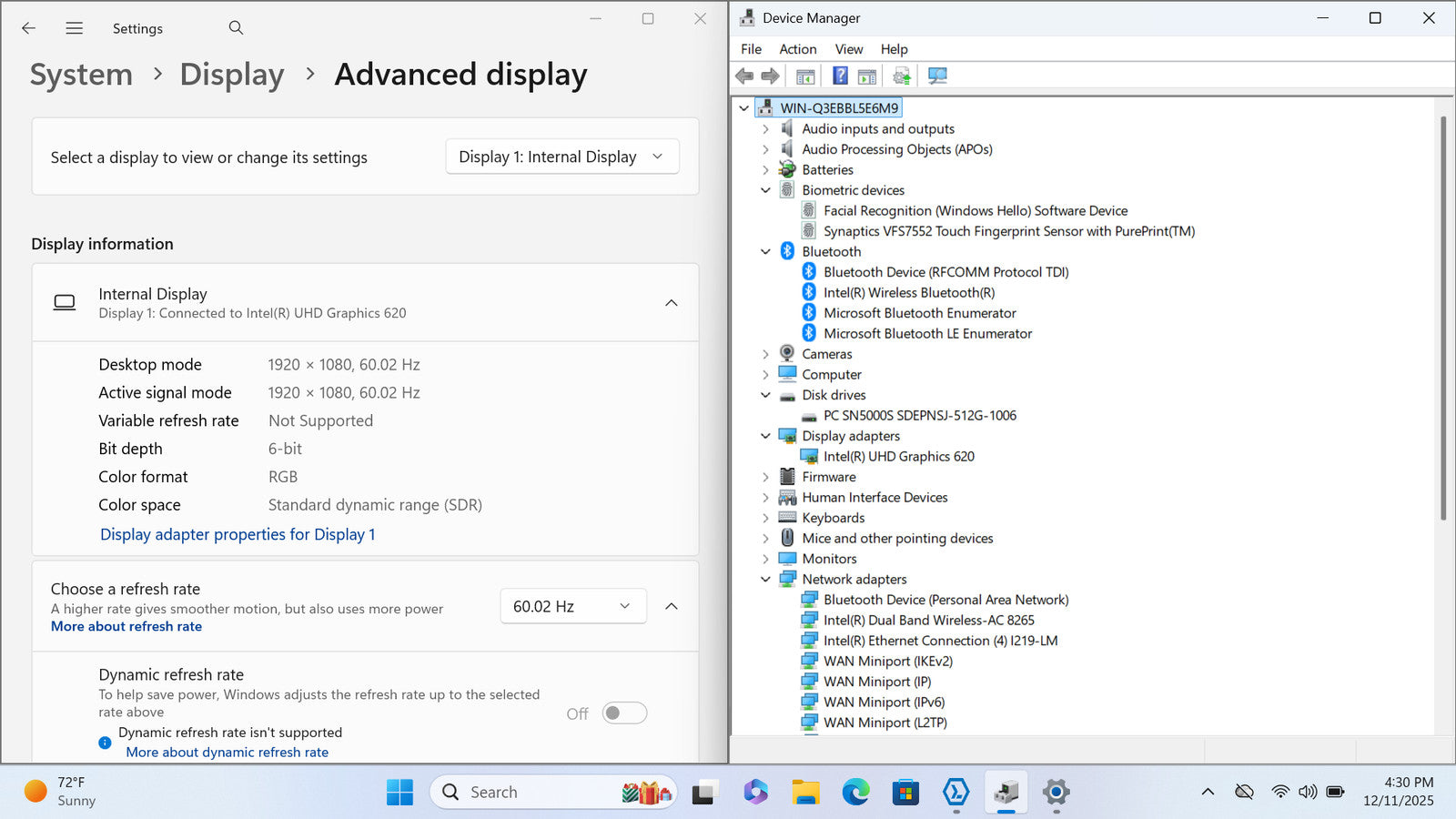Image resolution: width=1456 pixels, height=819 pixels.
Task: Go back using Settings back arrow
Action: click(x=29, y=28)
